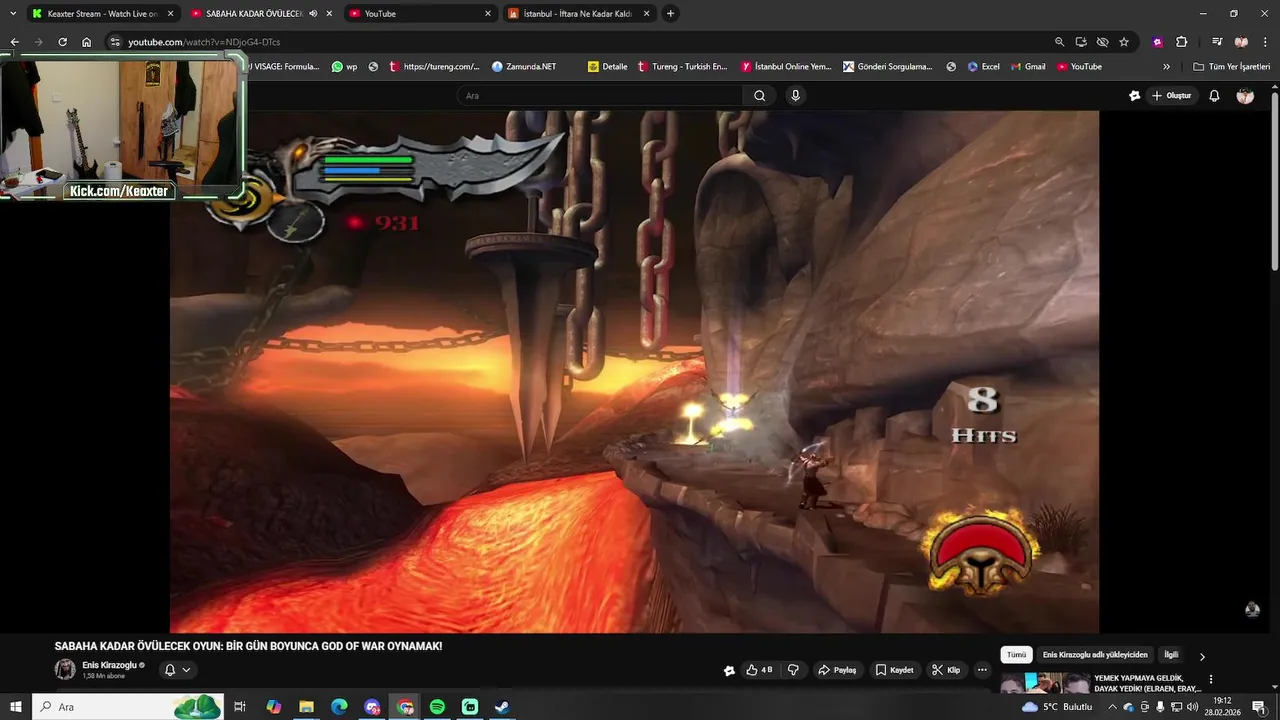This screenshot has height=720, width=1280.
Task: Open the Windows notification center icon
Action: pyautogui.click(x=1259, y=707)
